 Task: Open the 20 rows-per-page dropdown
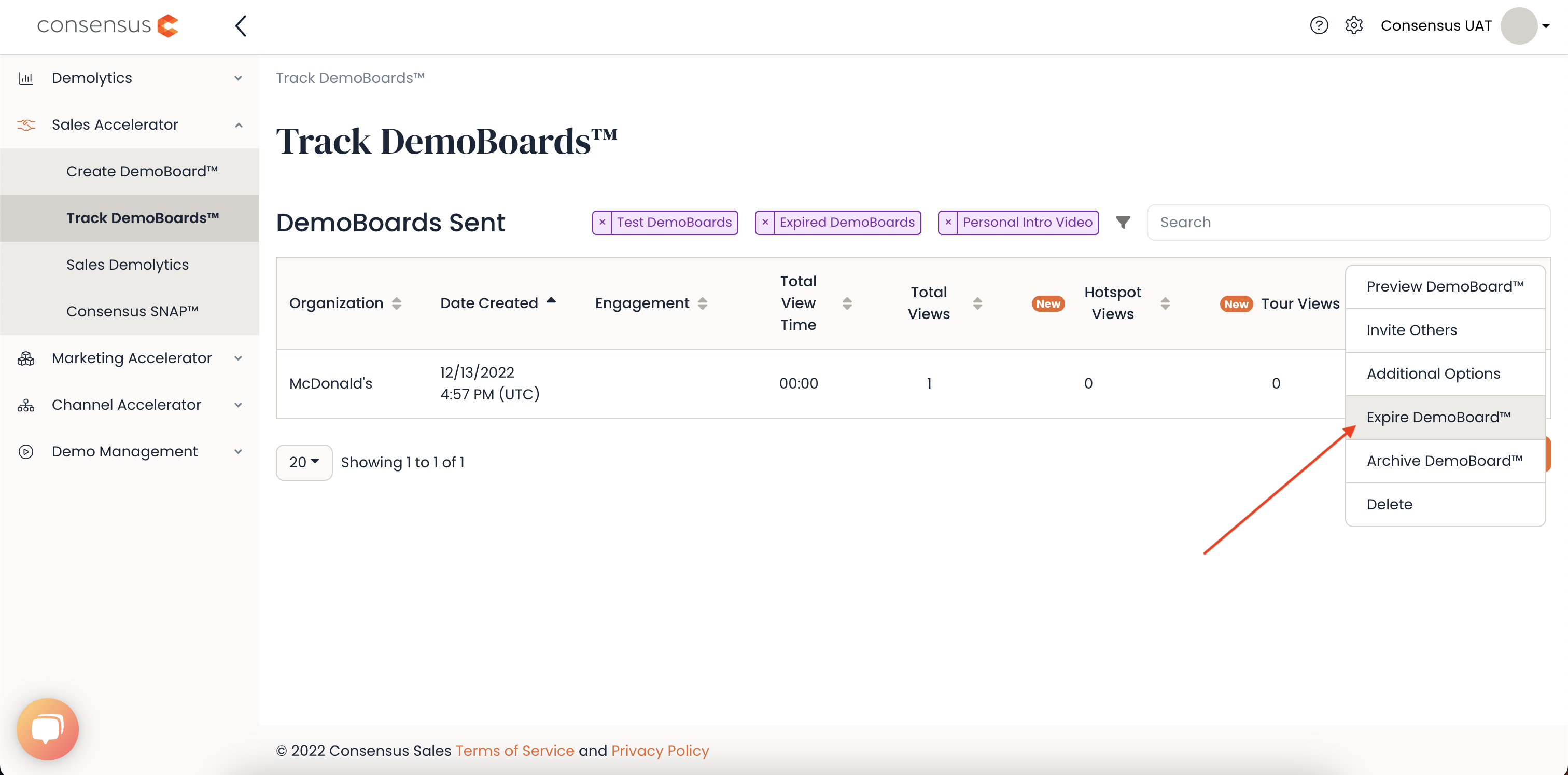coord(304,462)
